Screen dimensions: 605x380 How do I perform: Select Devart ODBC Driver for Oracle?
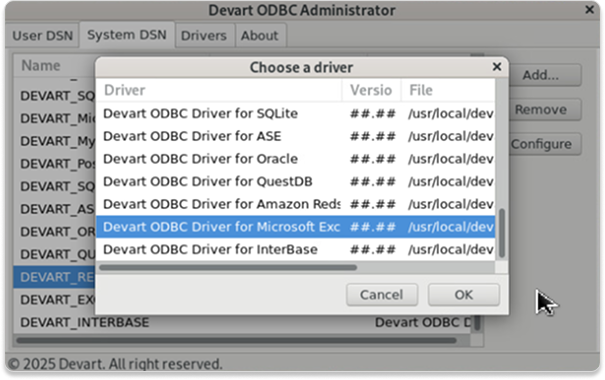pyautogui.click(x=296, y=159)
